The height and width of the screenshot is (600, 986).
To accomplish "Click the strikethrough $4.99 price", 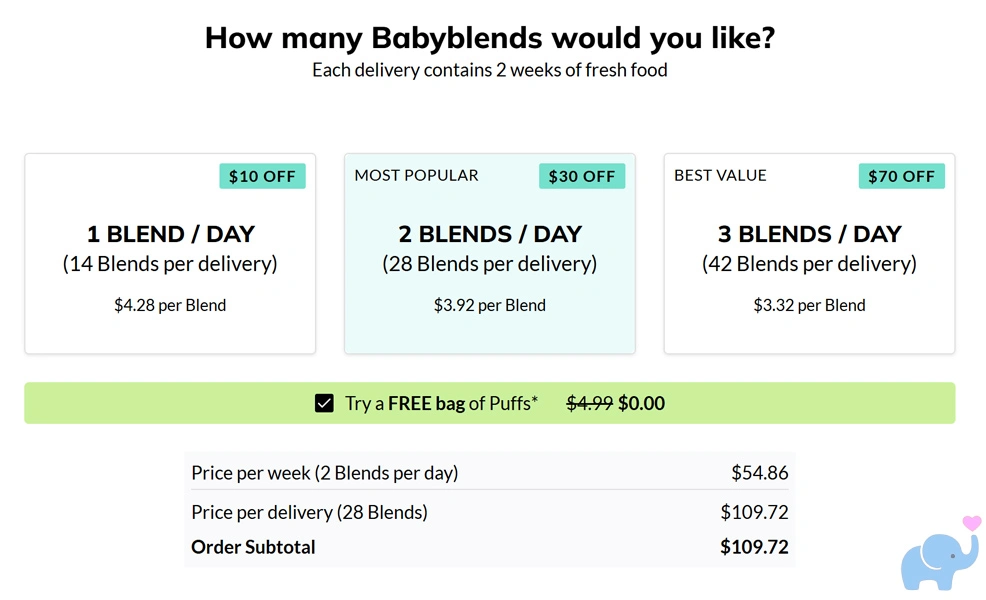I will 590,403.
